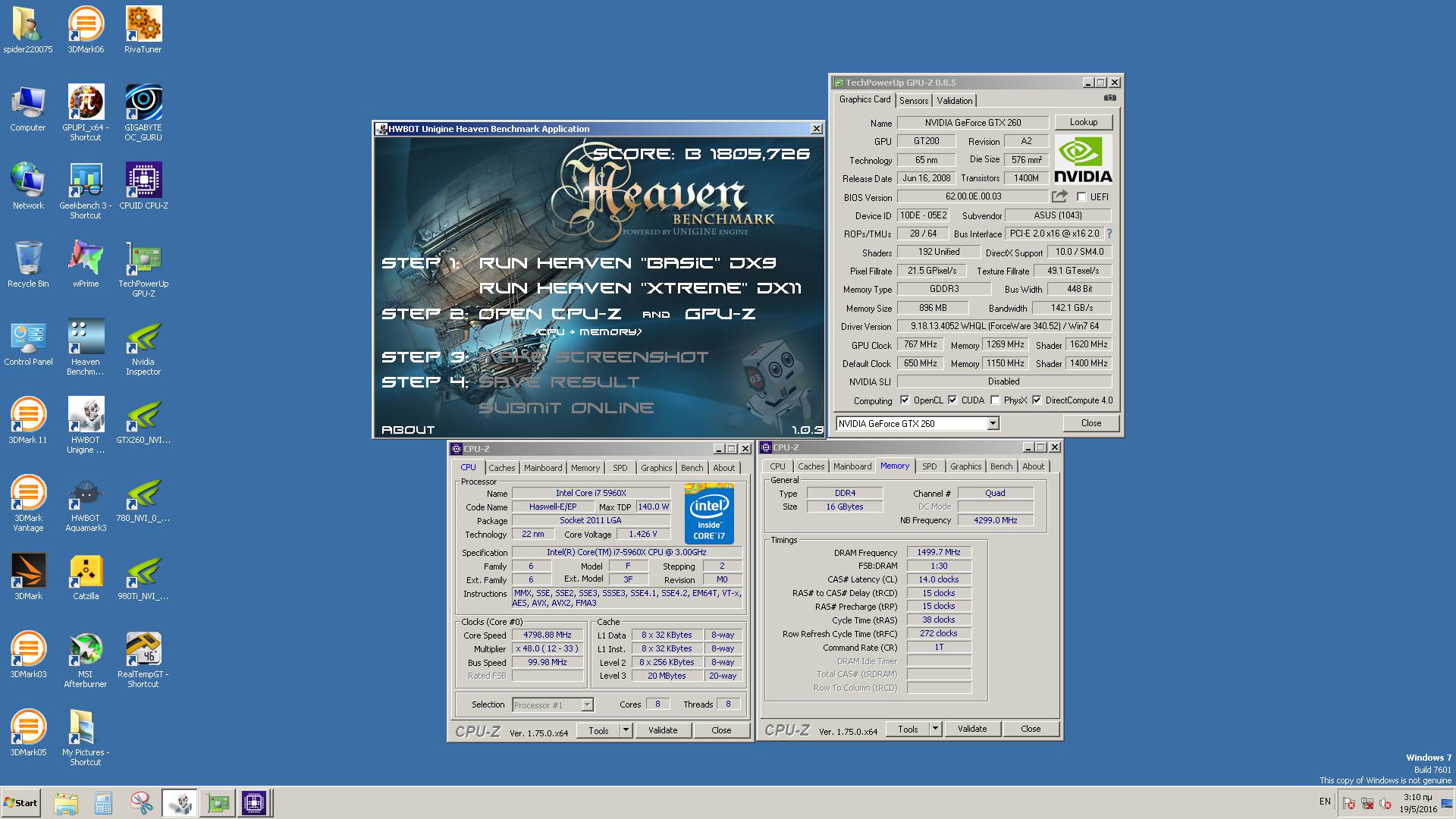Open Snipping Tool from the taskbar
The width and height of the screenshot is (1456, 819).
point(141,803)
